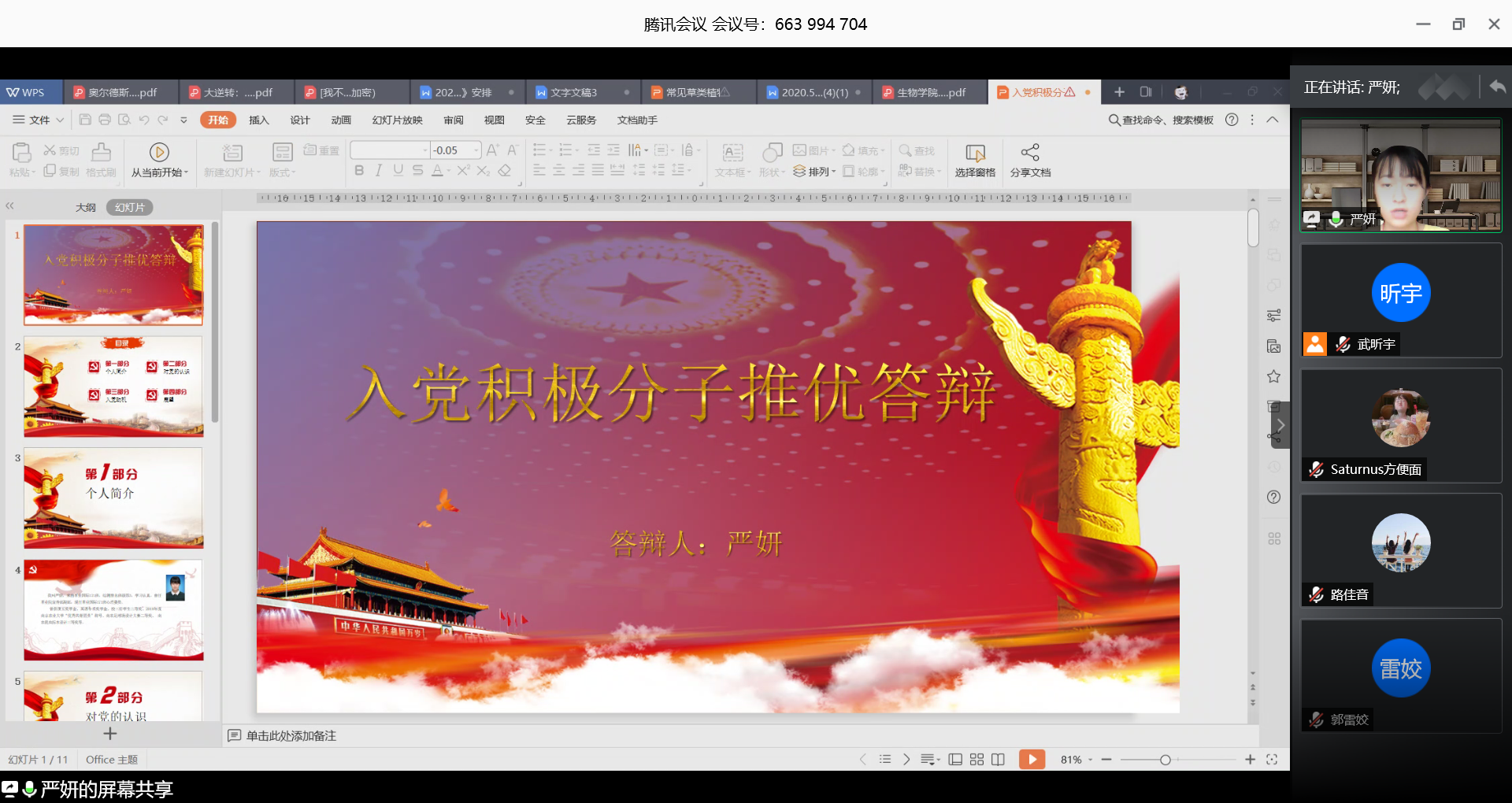Open the 排列 arrange dropdown

pyautogui.click(x=815, y=172)
